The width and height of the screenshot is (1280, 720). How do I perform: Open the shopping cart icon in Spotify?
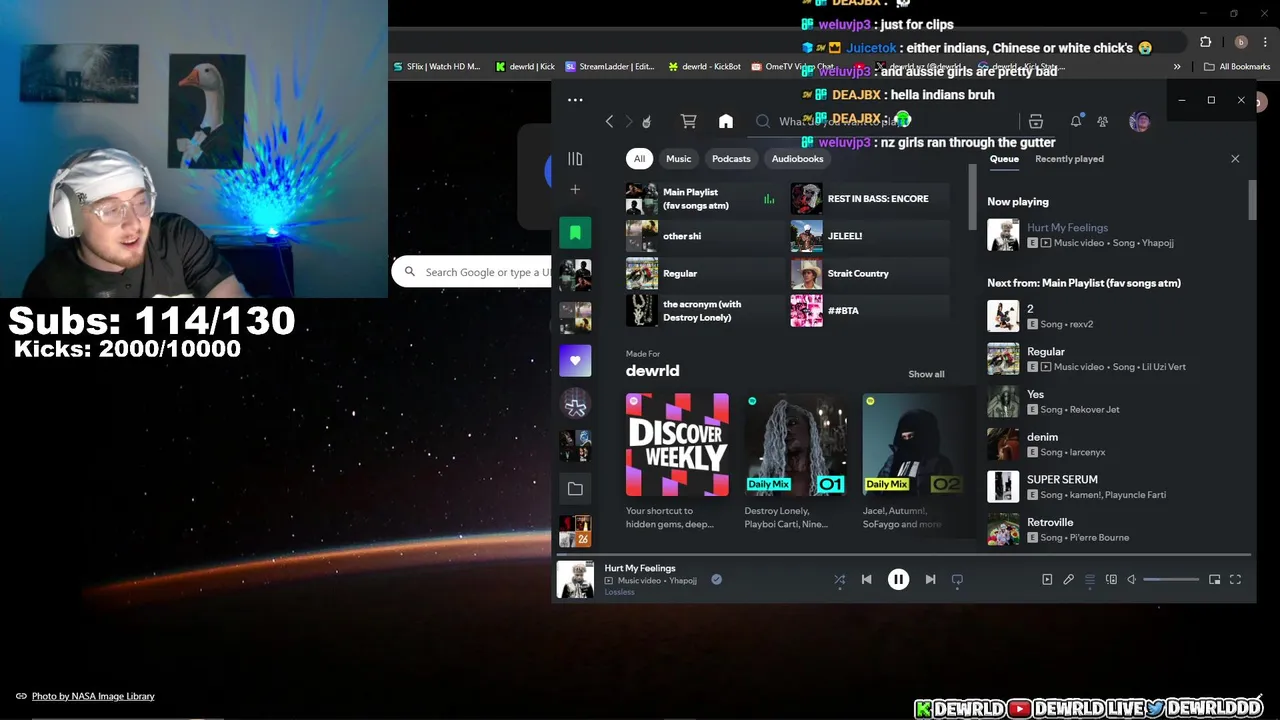coord(688,121)
